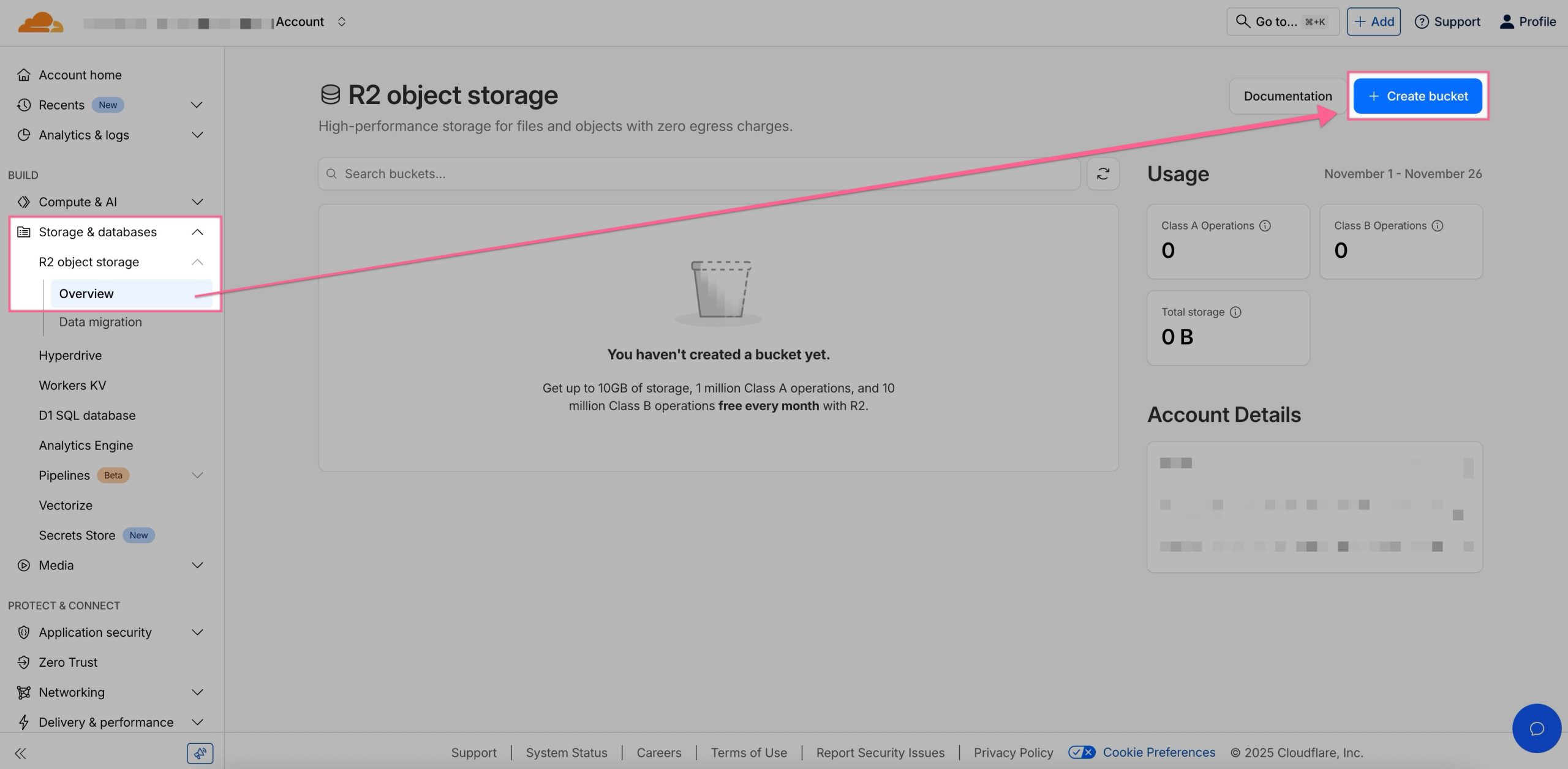The width and height of the screenshot is (1568, 769).
Task: Click the Go to search magnifier icon
Action: tap(1243, 21)
